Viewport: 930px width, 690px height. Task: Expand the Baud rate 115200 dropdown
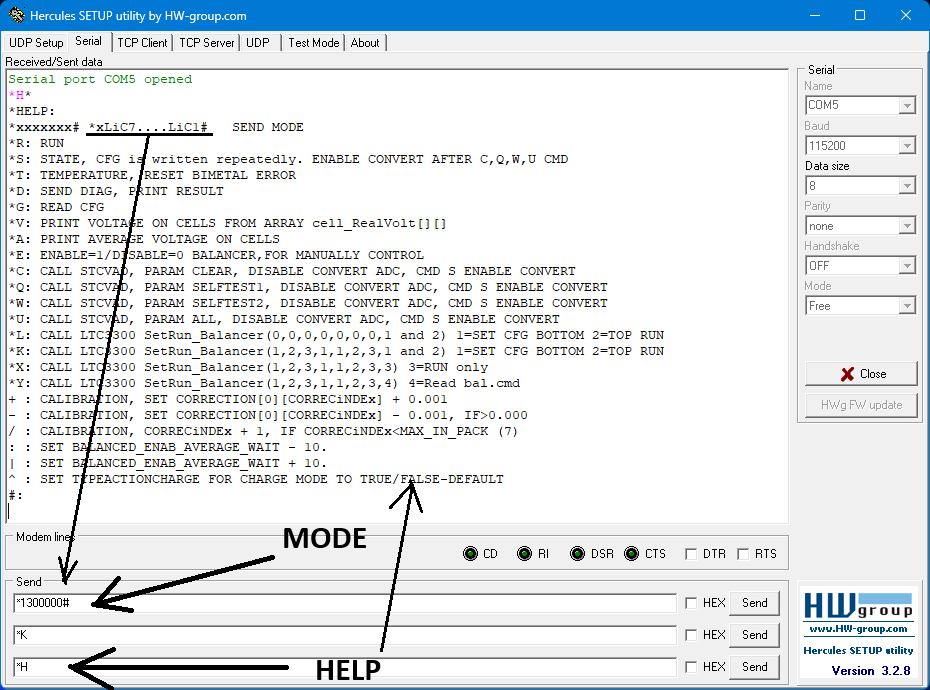pyautogui.click(x=907, y=146)
